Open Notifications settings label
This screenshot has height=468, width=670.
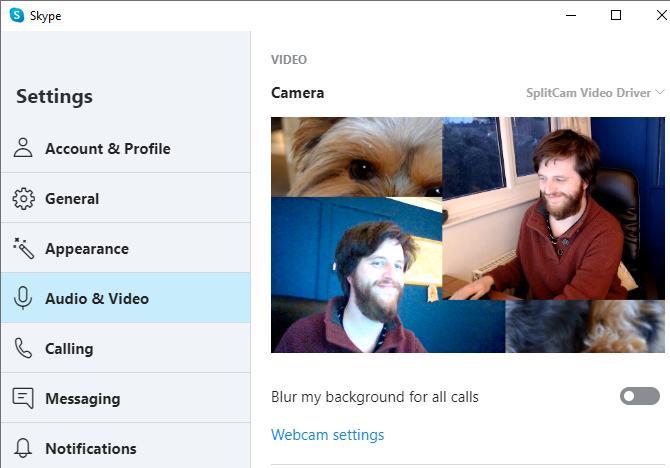90,449
